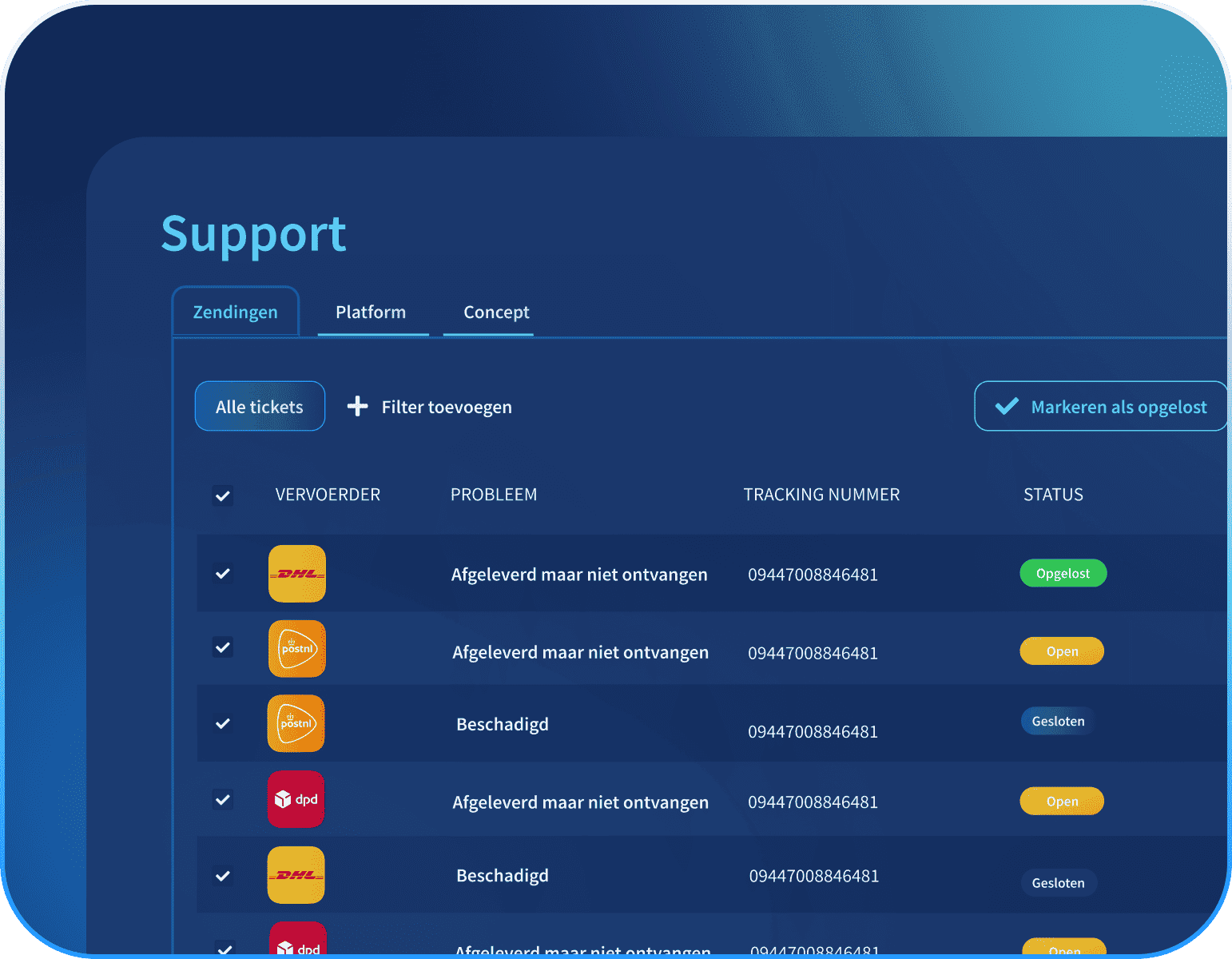1232x959 pixels.
Task: Toggle the checkbox of the PostNL Open row
Action: [x=223, y=647]
